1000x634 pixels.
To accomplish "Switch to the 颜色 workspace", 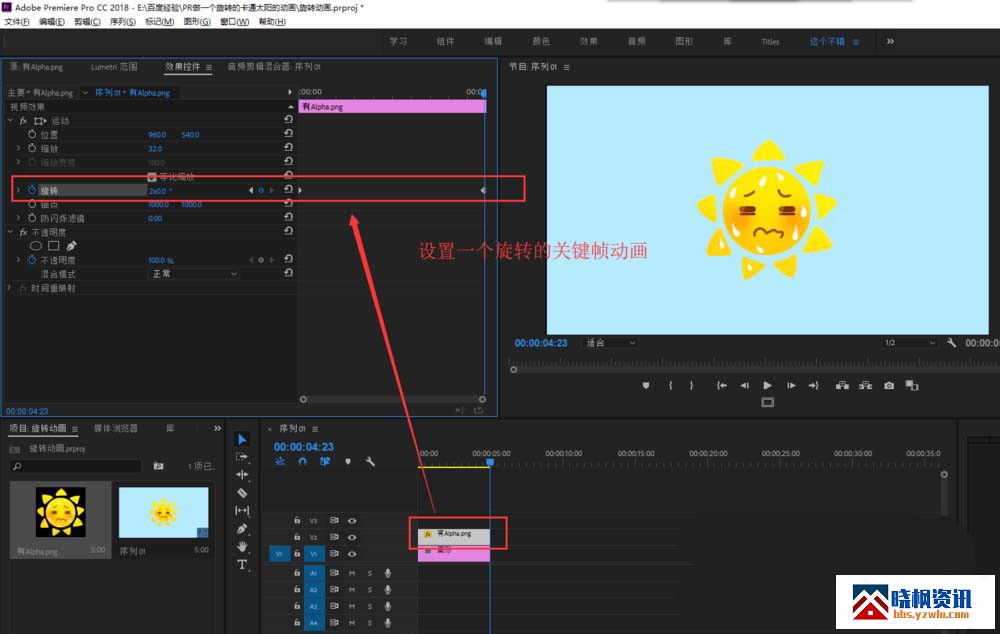I will (541, 41).
